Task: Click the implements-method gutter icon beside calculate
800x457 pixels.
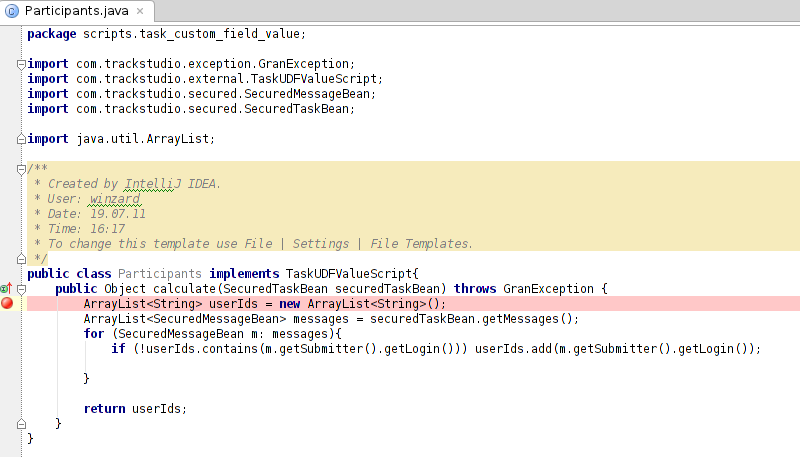Action: click(x=5, y=288)
